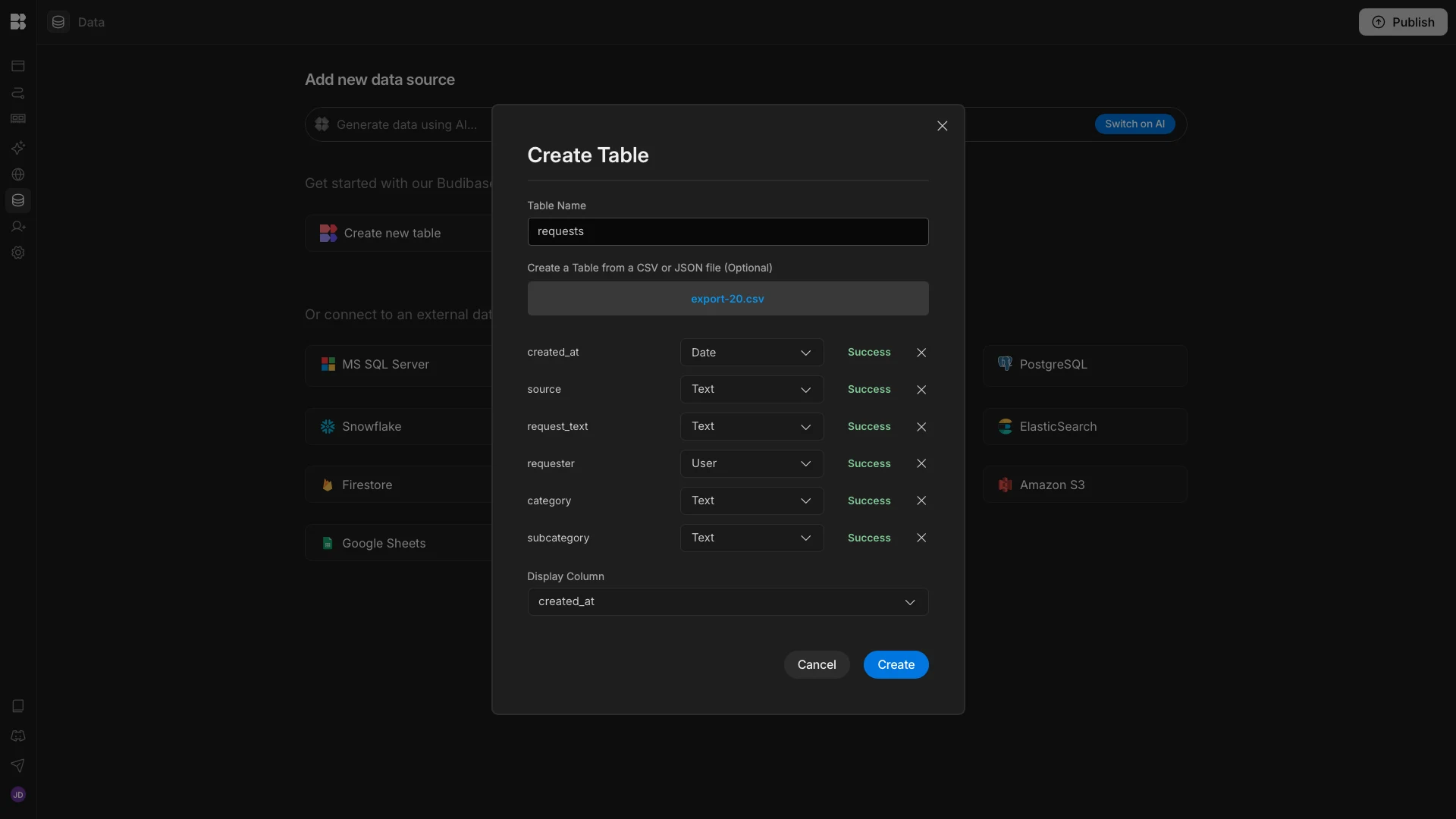1456x819 pixels.
Task: Open the Users icon in left sidebar
Action: [18, 227]
